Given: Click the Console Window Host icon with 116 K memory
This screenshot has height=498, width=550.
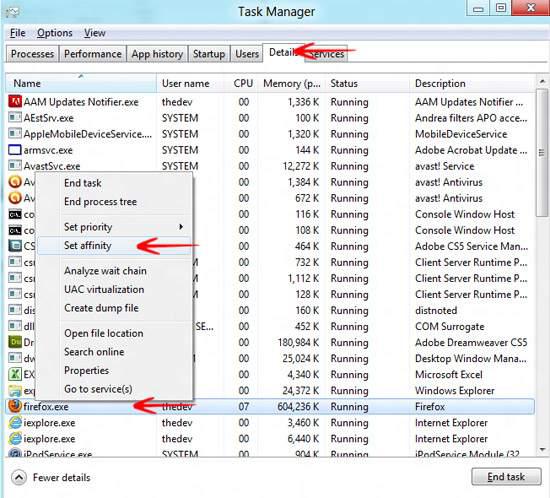Looking at the screenshot, I should tap(15, 214).
